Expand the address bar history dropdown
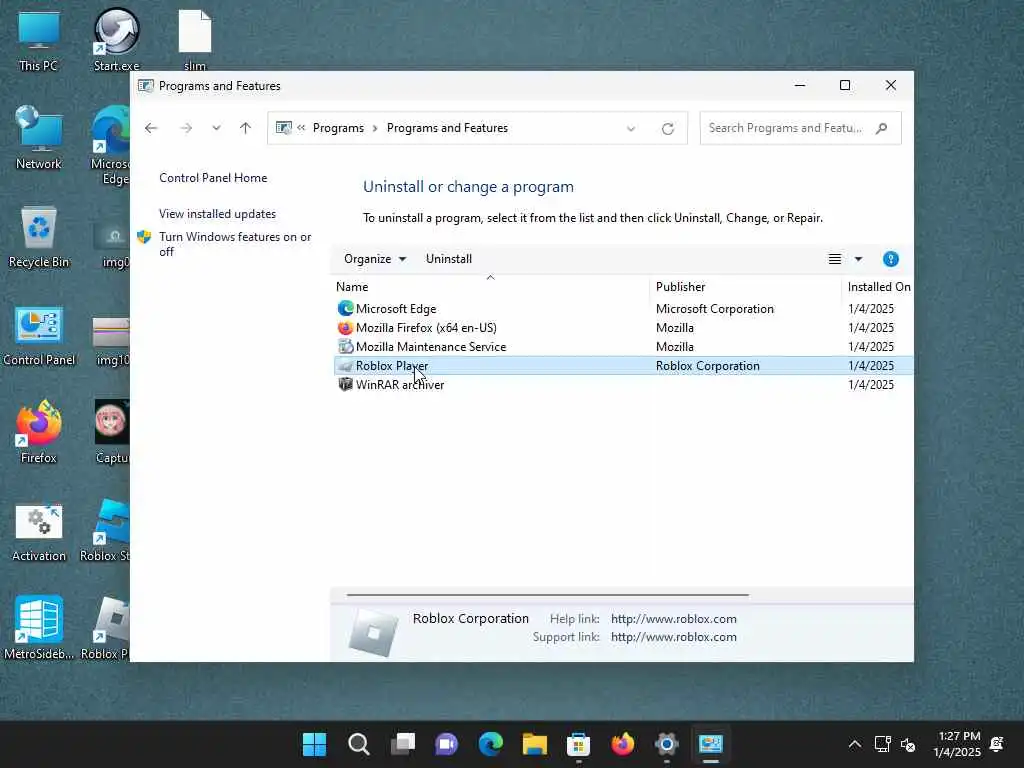Viewport: 1024px width, 768px height. pos(631,129)
